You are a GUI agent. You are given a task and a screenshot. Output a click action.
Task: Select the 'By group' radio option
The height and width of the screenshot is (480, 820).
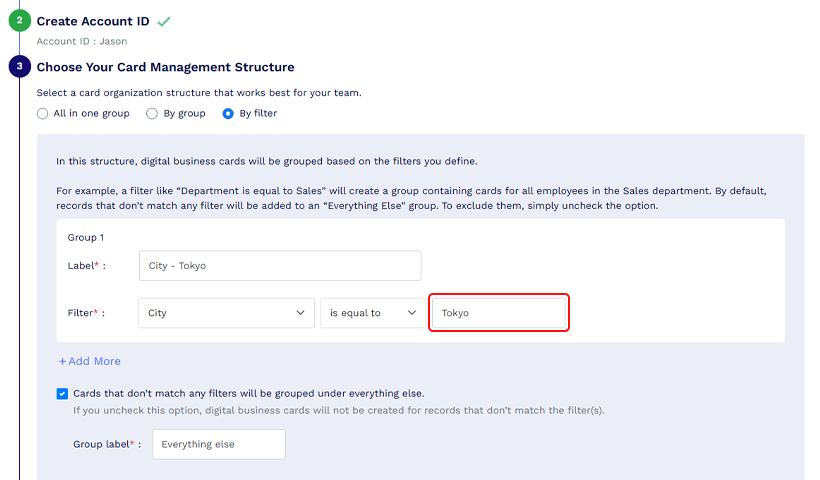point(152,113)
